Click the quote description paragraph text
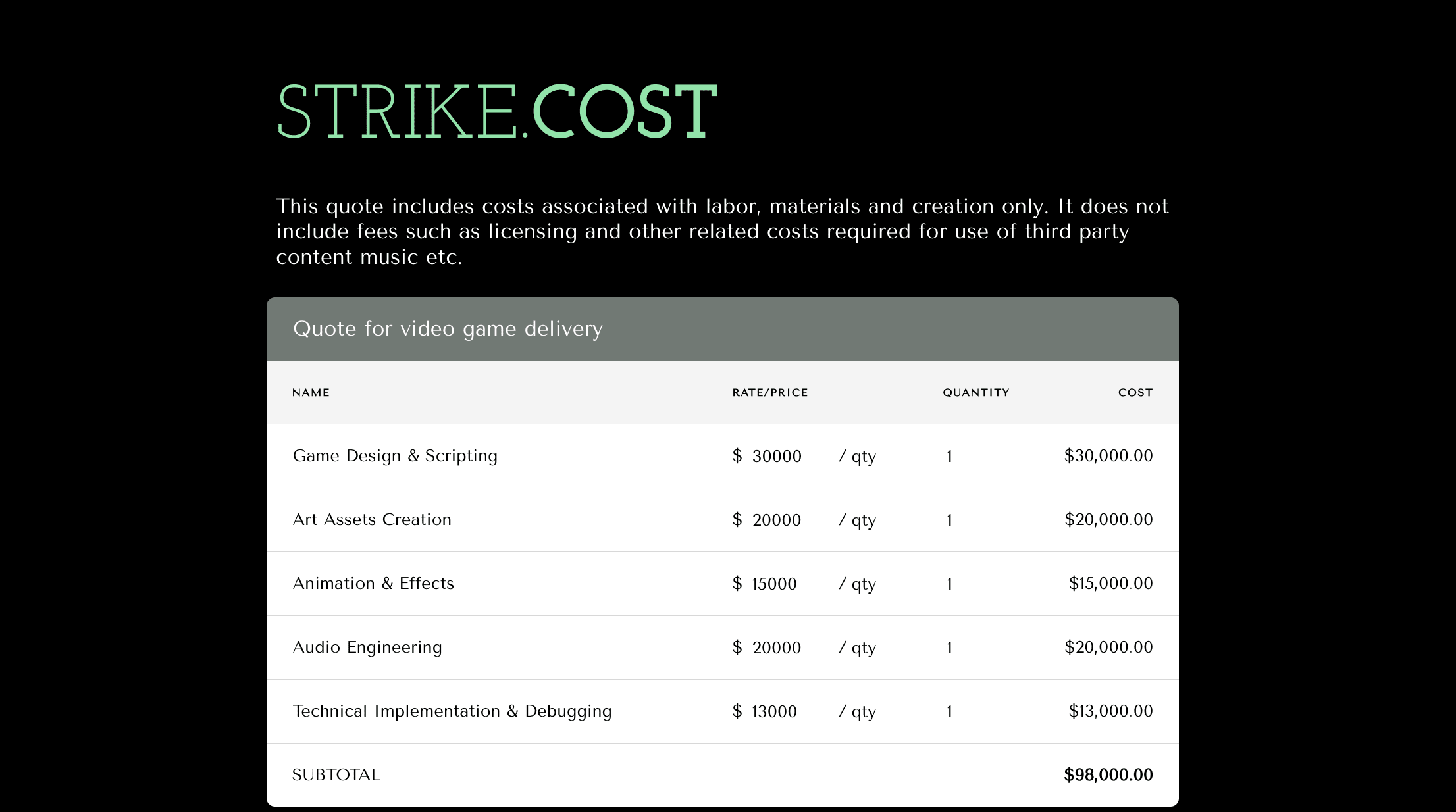1456x812 pixels. [721, 232]
